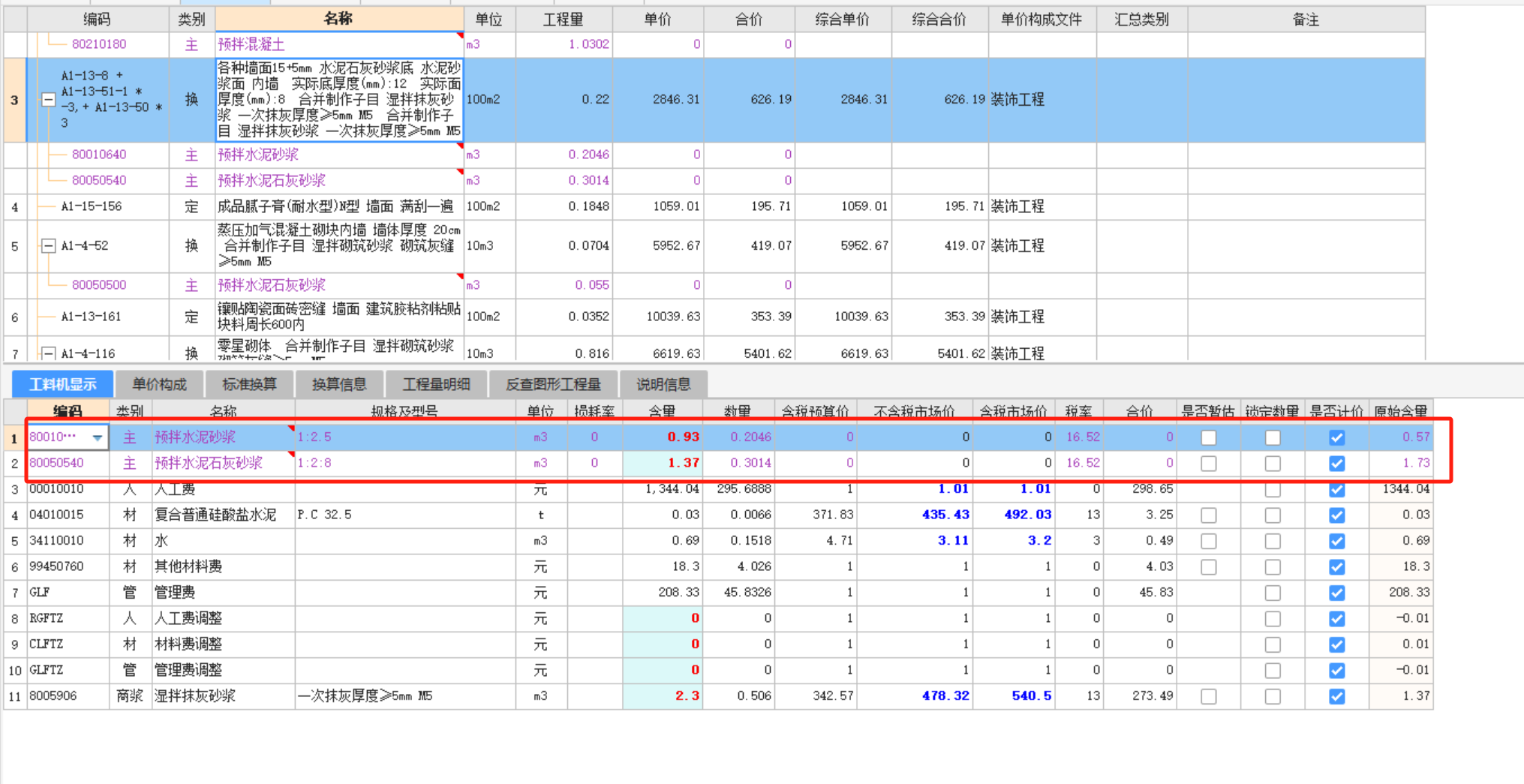Select the 2.3 含量 cell of 湿拌抹灰砂浆
The height and width of the screenshot is (784, 1524).
(x=663, y=696)
